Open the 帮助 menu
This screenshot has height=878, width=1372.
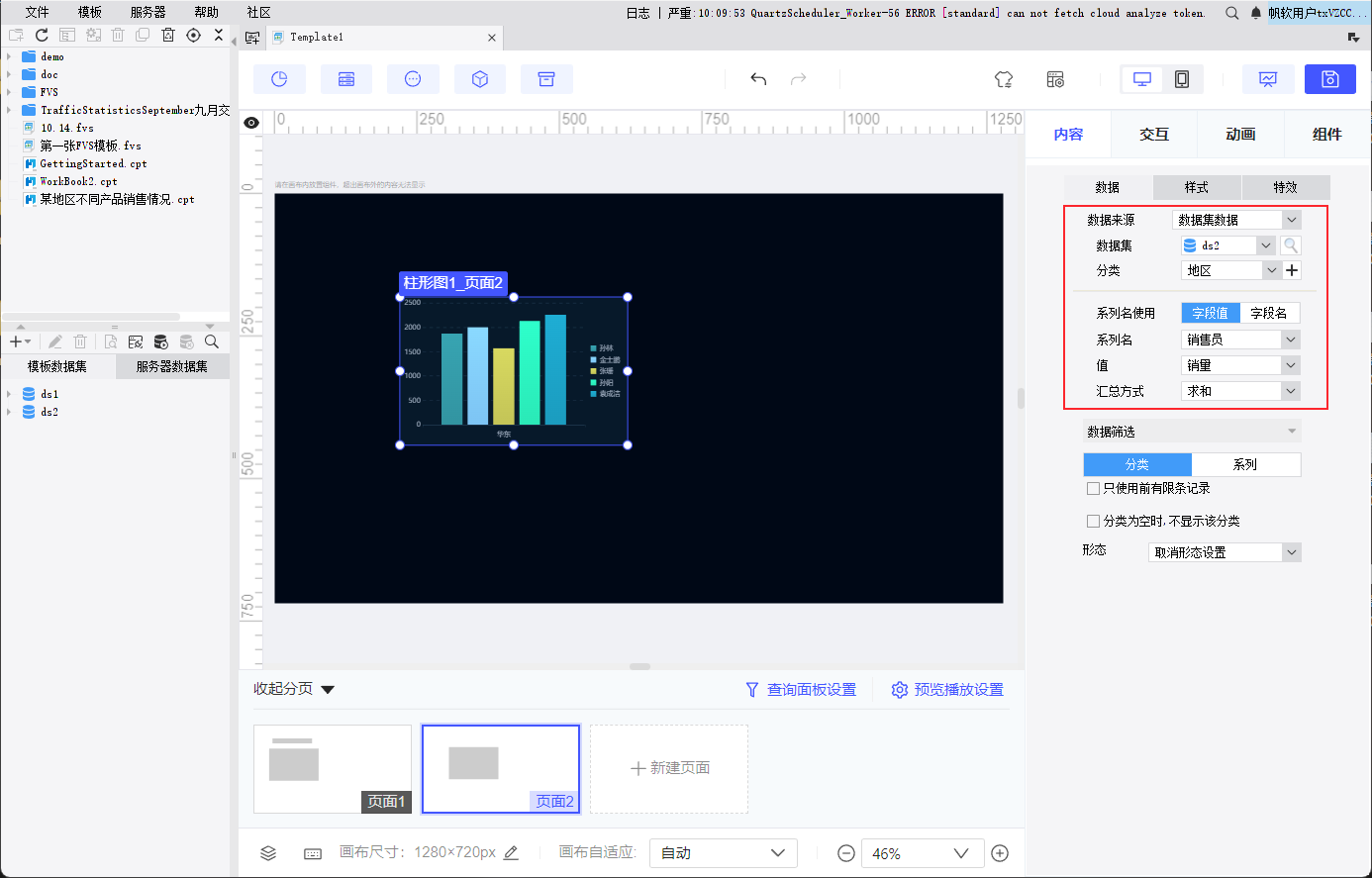point(207,12)
